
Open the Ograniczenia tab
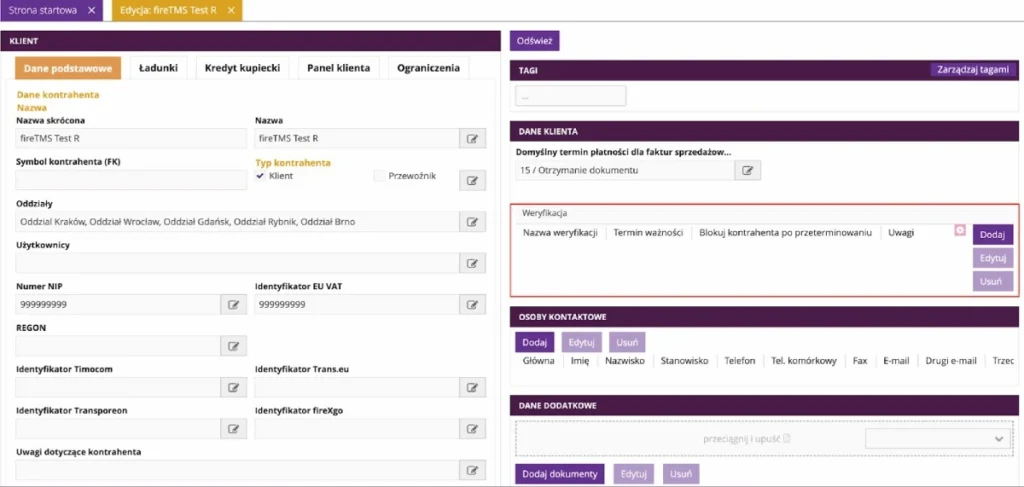(428, 68)
